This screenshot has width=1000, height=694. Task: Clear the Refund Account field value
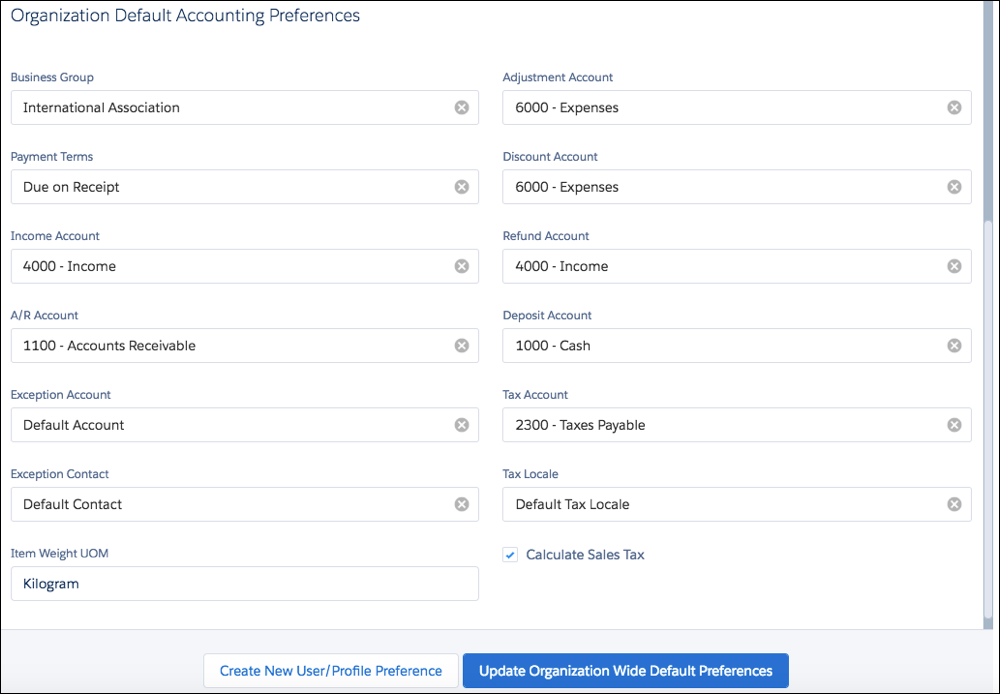click(954, 266)
